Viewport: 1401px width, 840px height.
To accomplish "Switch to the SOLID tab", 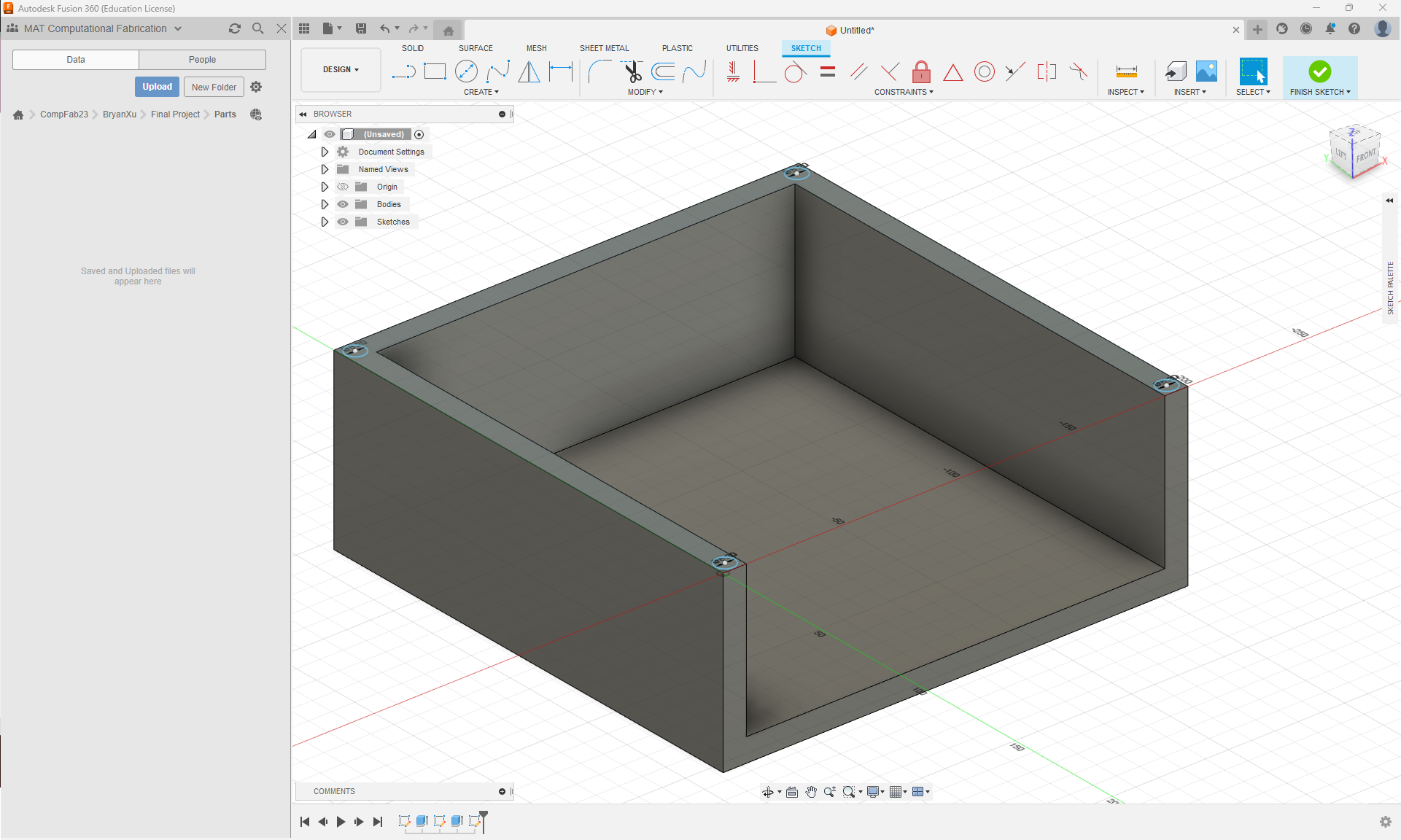I will 412,48.
